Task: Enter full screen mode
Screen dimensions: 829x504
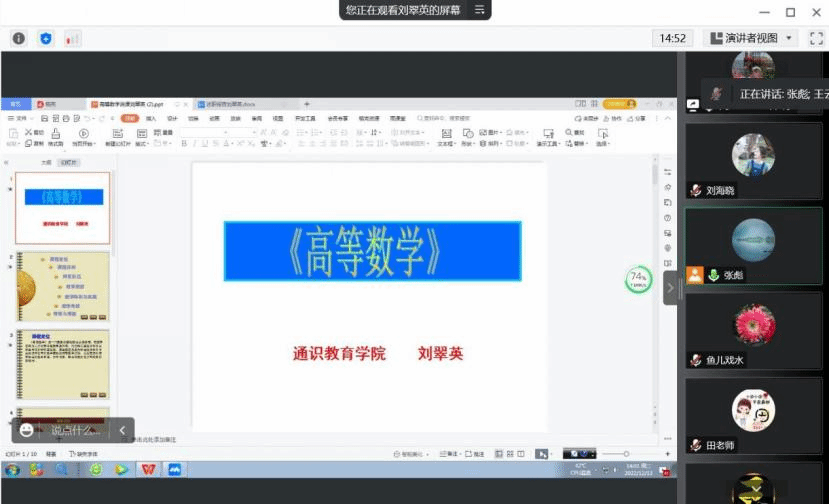Action: click(x=816, y=38)
